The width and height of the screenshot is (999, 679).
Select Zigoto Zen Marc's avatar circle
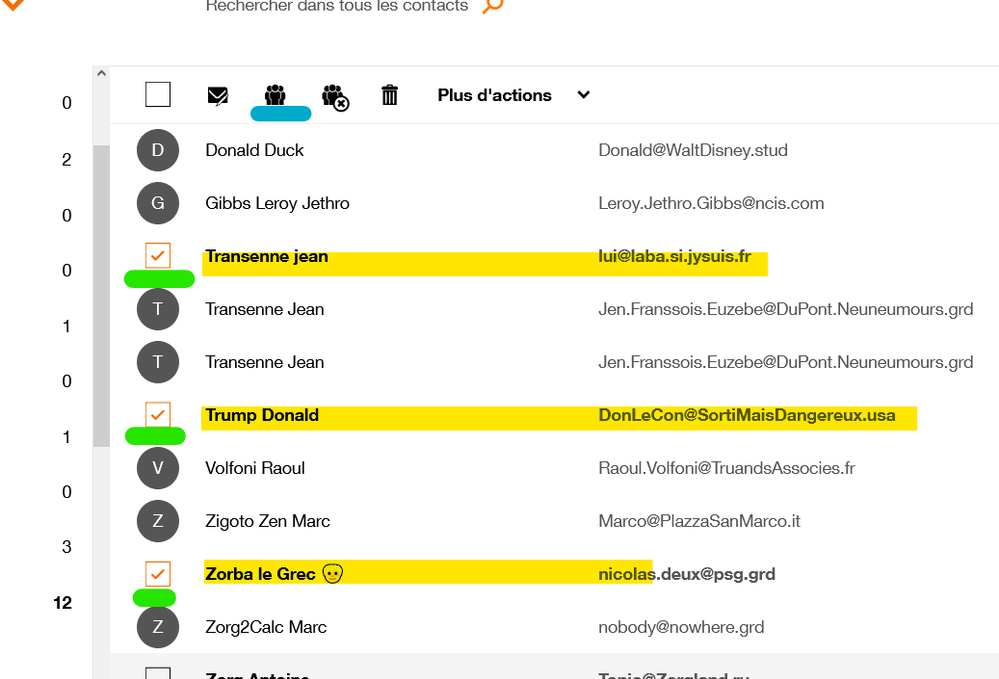[157, 521]
